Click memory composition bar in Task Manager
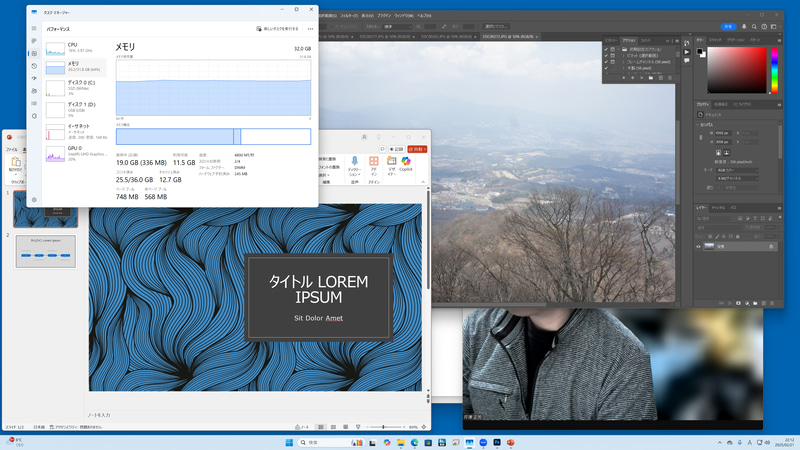This screenshot has width=800, height=450. coord(213,136)
